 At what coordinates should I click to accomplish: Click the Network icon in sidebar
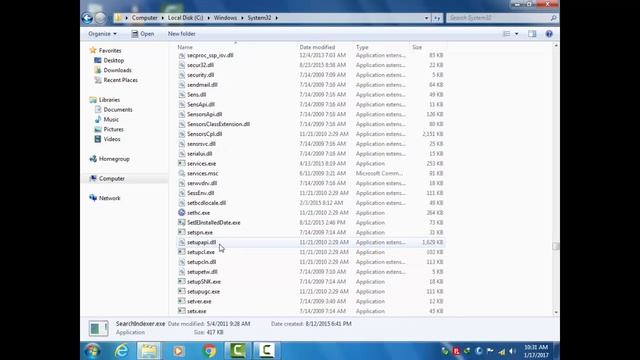(x=93, y=198)
